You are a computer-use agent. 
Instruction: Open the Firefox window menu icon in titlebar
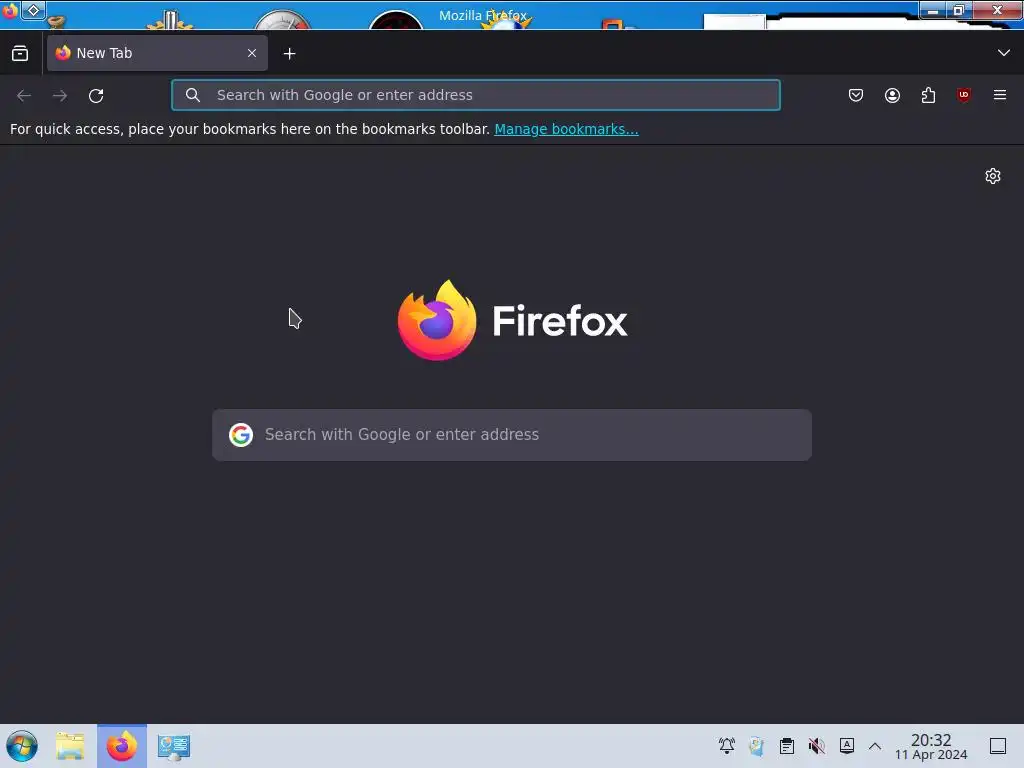[10, 11]
